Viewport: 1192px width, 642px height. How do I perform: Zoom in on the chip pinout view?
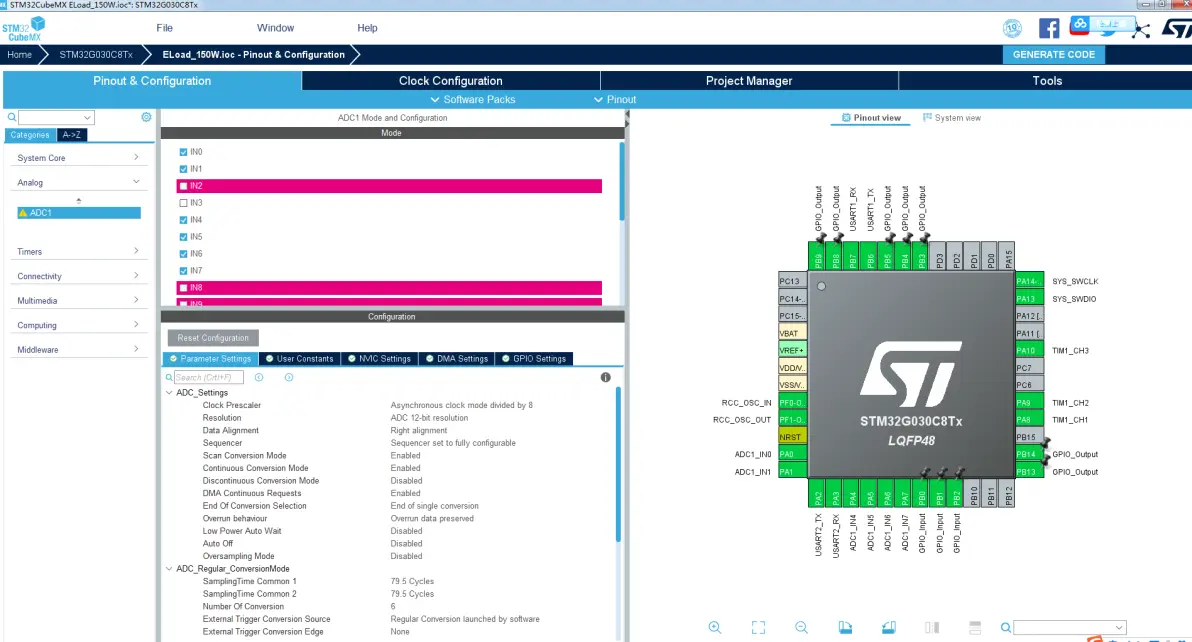[715, 628]
